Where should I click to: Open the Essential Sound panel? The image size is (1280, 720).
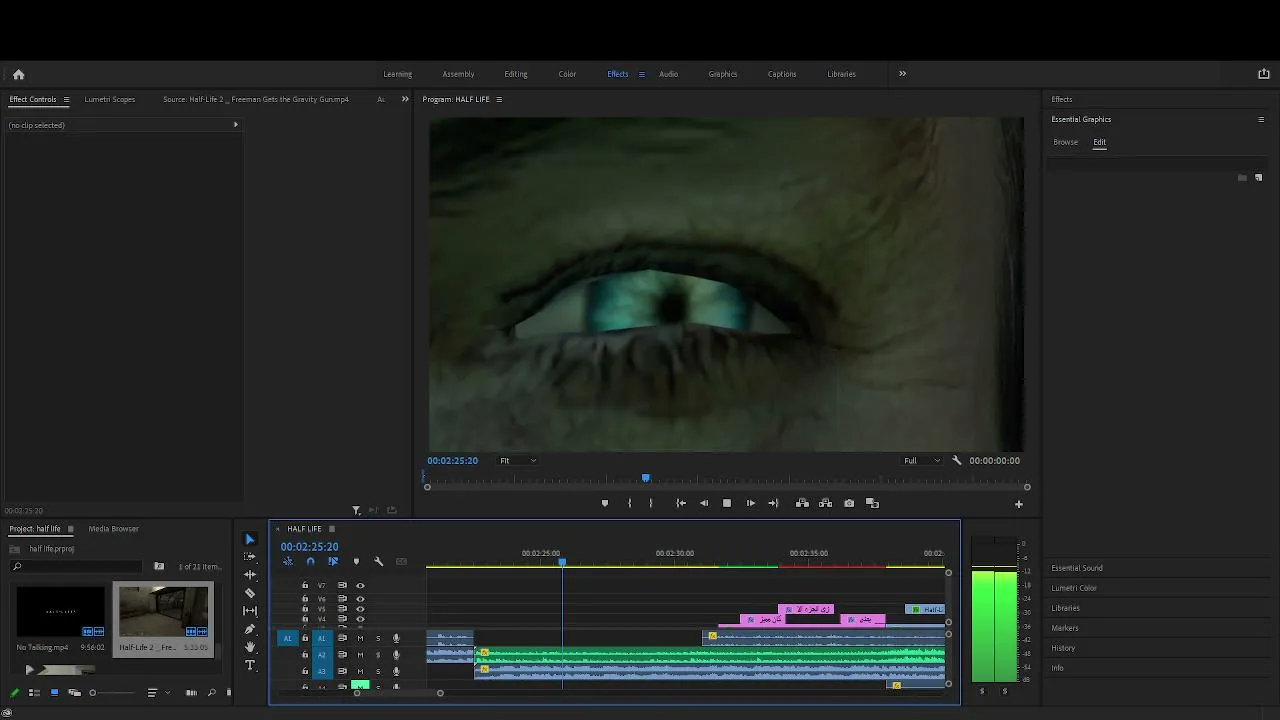point(1077,568)
